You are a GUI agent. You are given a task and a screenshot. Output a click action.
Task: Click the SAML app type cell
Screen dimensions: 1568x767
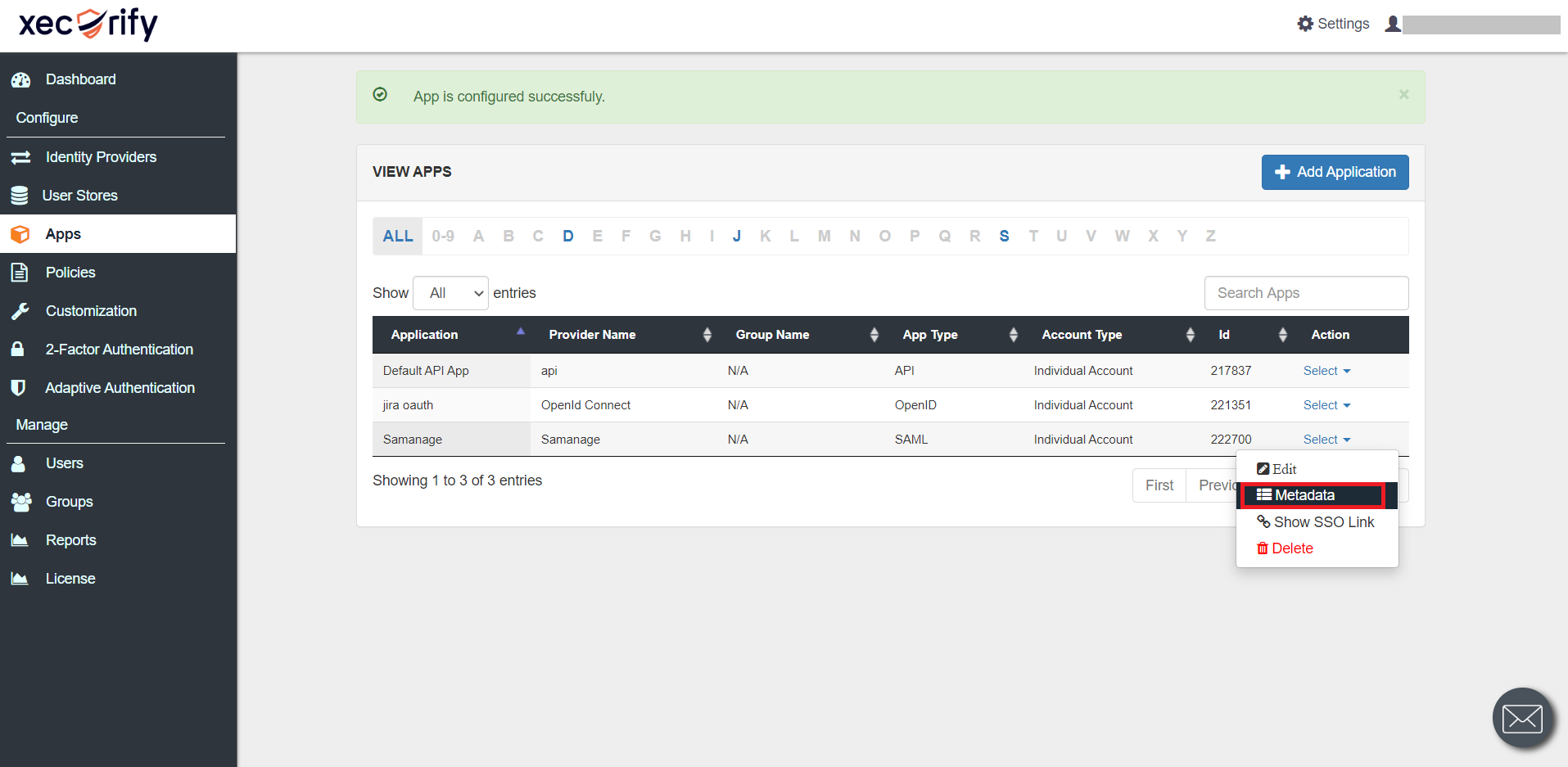(954, 440)
